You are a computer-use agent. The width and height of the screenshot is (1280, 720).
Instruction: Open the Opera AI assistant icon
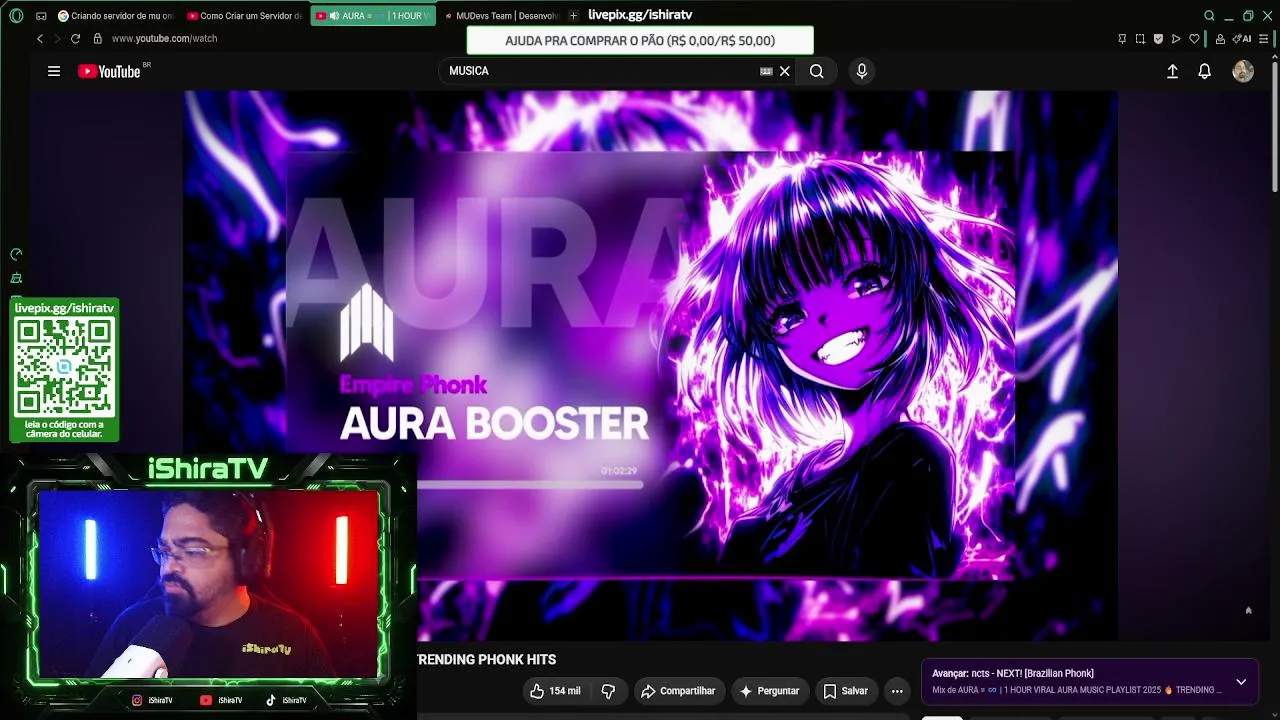tap(1242, 39)
